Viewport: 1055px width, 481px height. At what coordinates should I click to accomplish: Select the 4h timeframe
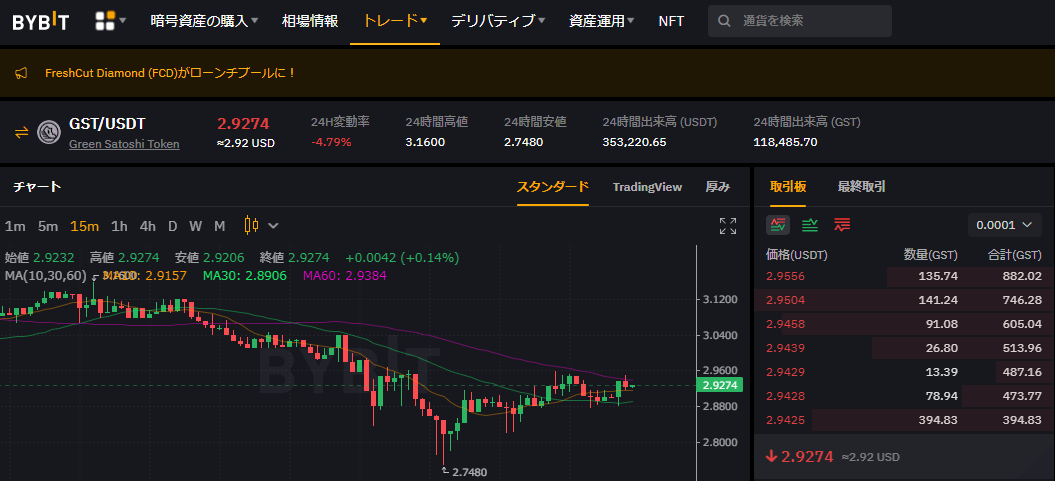[147, 226]
